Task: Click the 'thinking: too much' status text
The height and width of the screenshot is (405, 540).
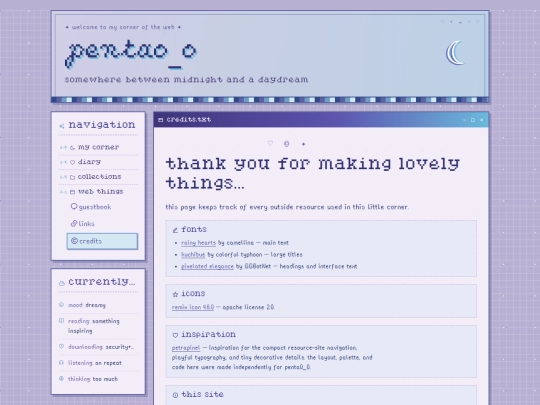Action: 93,379
